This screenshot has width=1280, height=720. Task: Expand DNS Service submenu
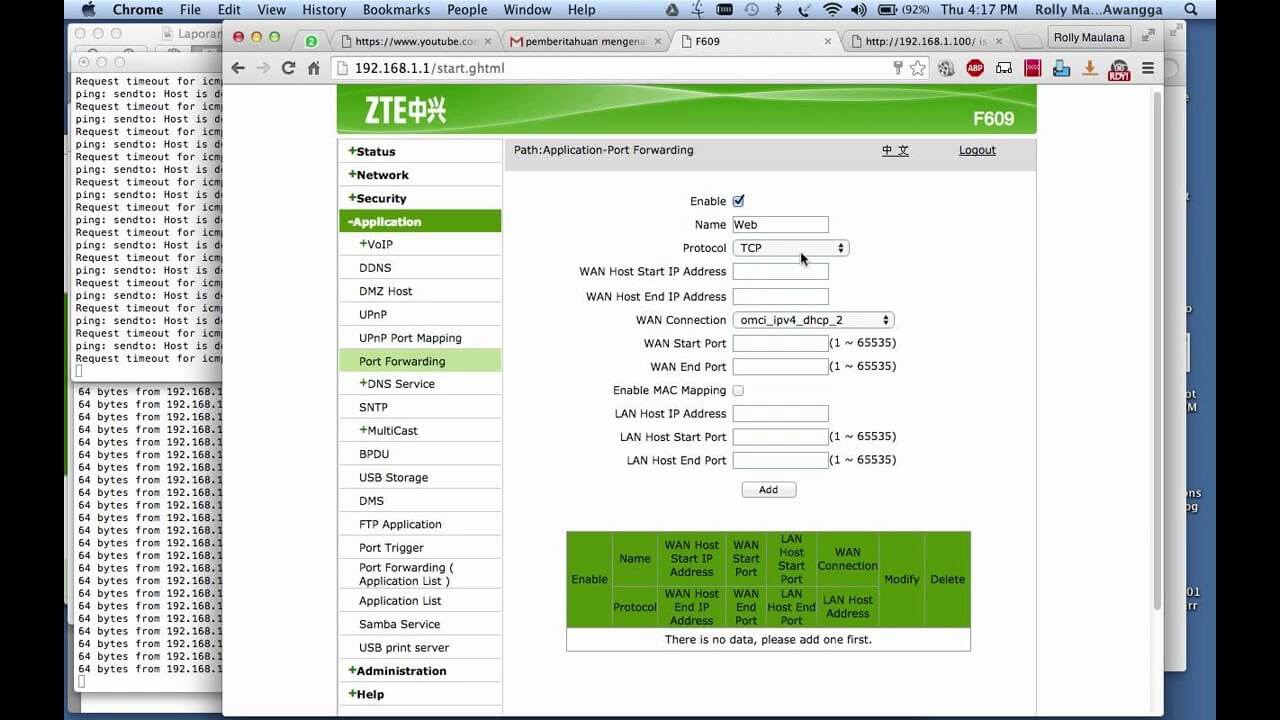397,384
